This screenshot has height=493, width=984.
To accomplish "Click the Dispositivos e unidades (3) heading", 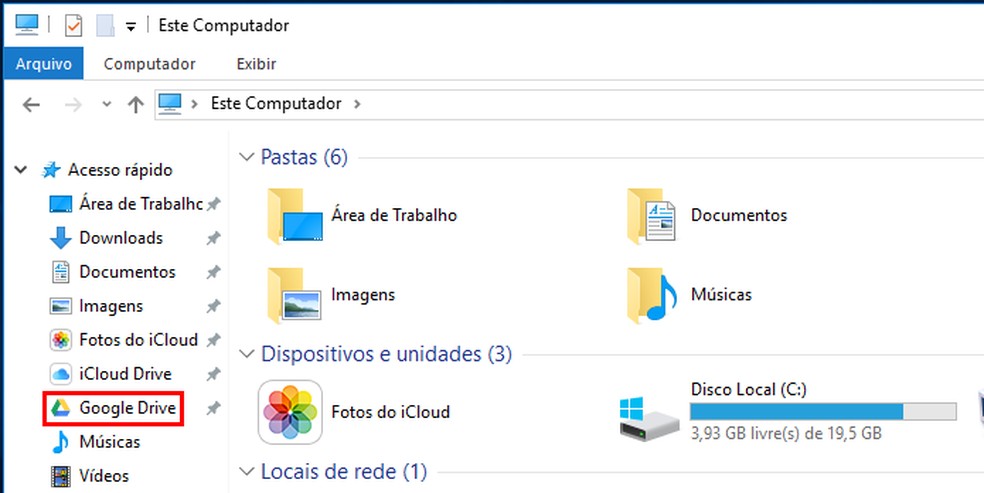I will (387, 354).
